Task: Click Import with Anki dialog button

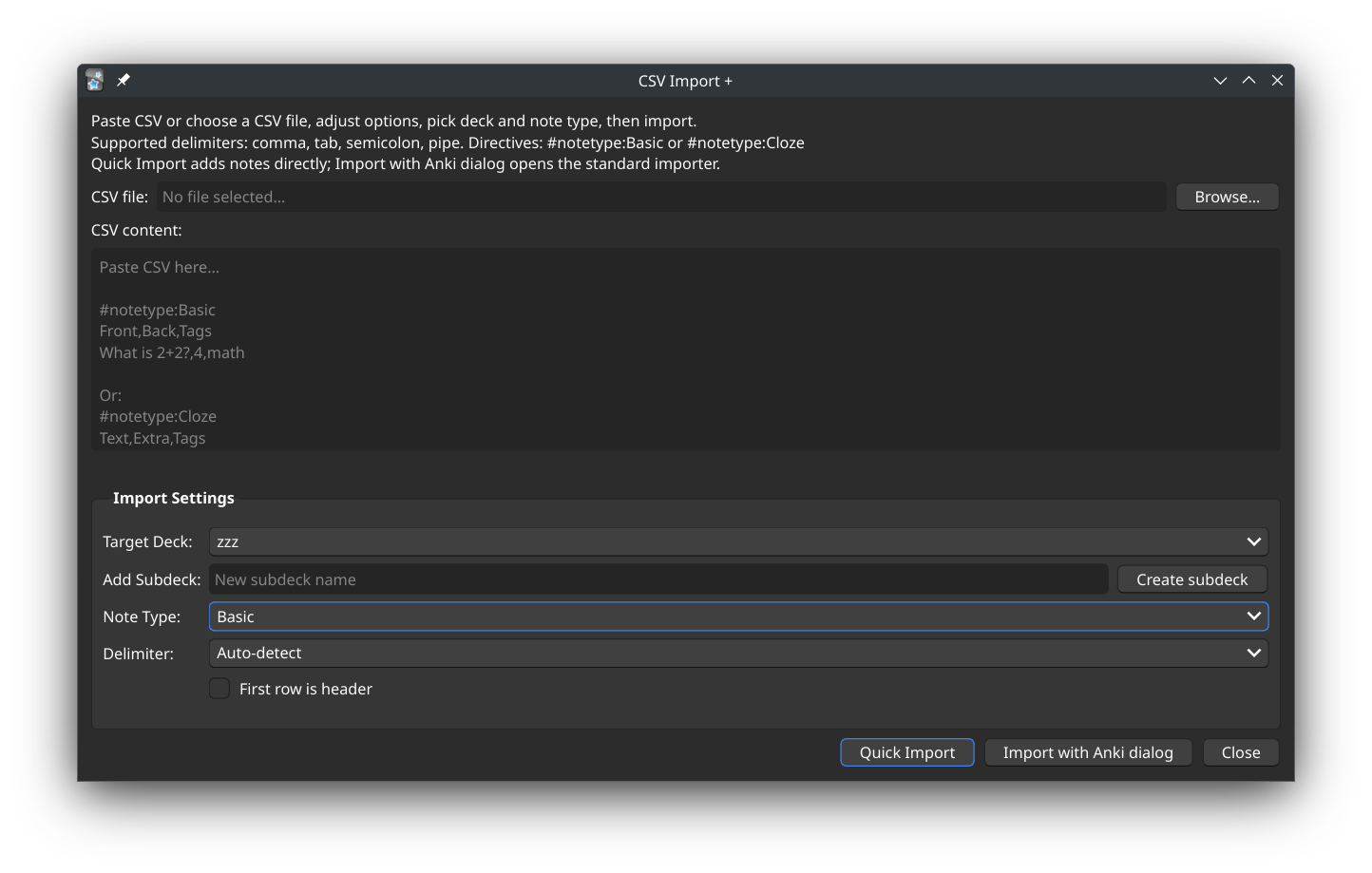Action: coord(1088,752)
